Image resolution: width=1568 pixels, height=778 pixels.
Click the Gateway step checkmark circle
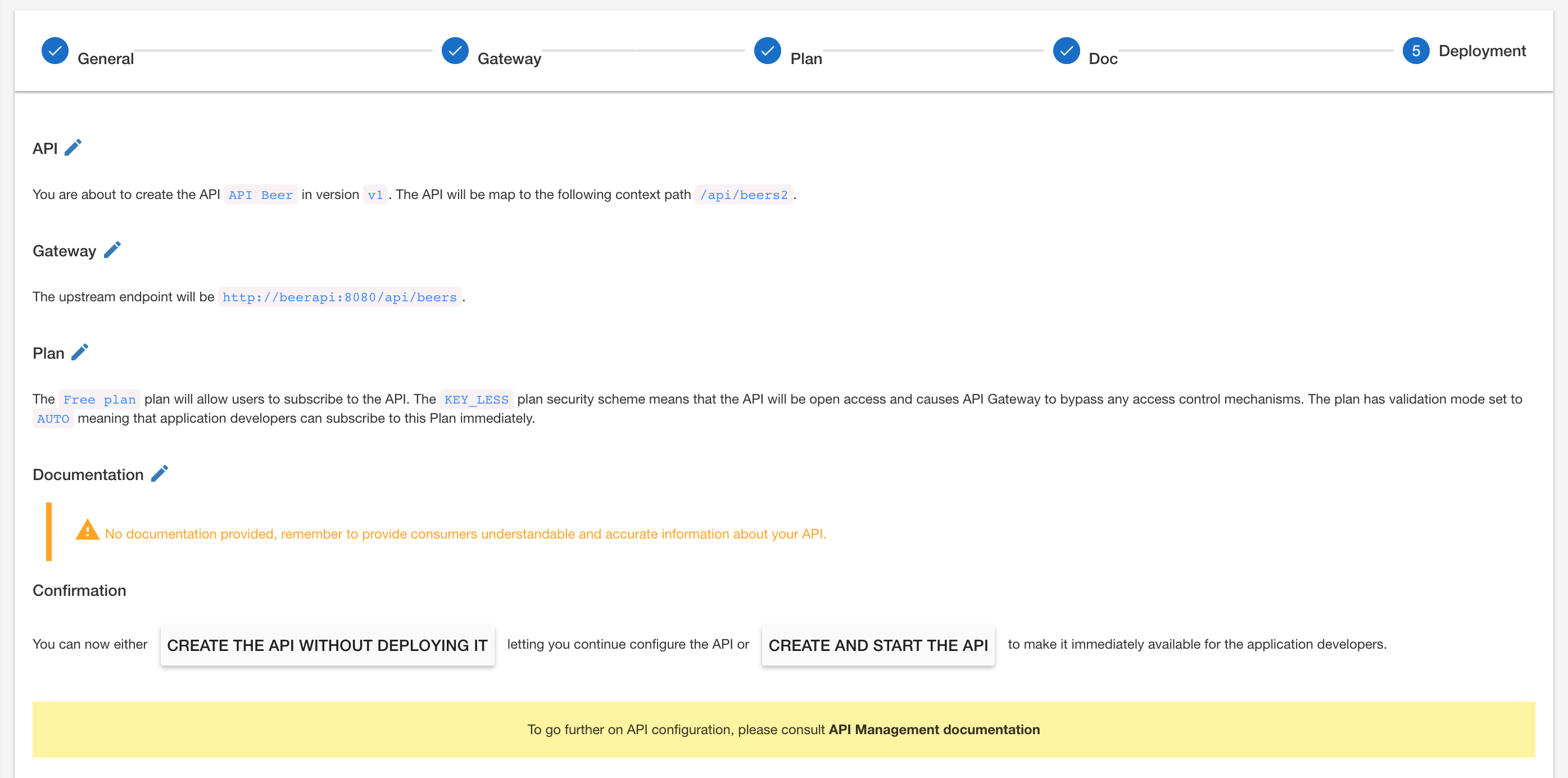(x=455, y=51)
